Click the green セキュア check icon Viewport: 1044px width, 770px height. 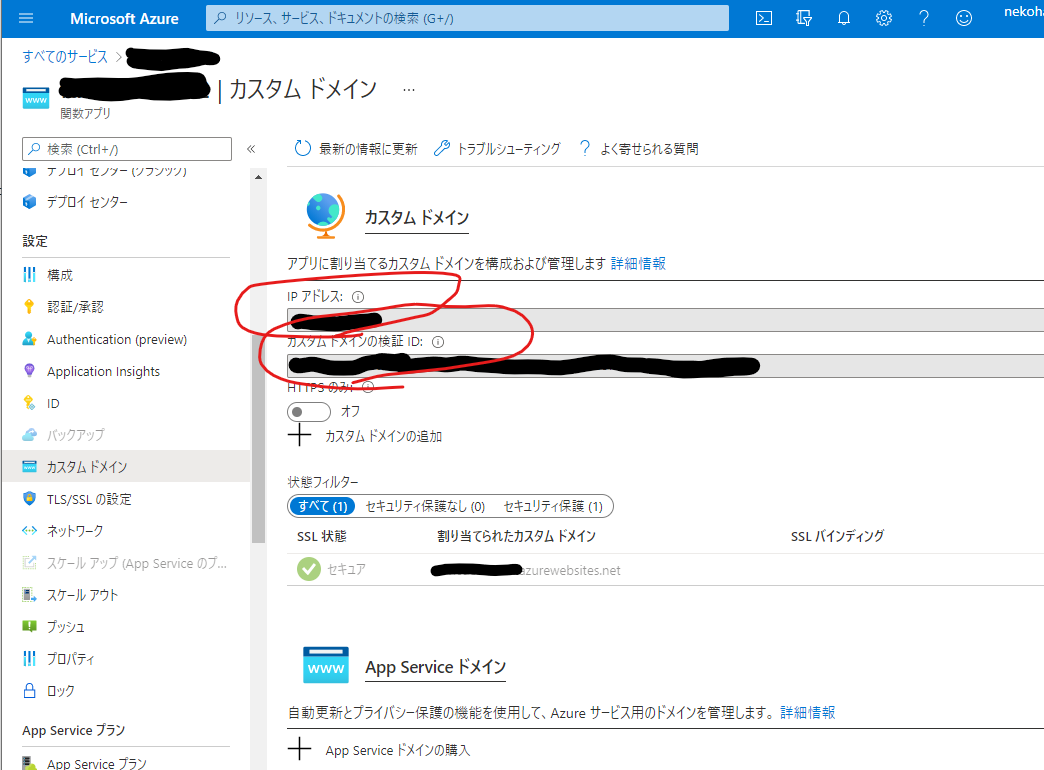click(308, 569)
